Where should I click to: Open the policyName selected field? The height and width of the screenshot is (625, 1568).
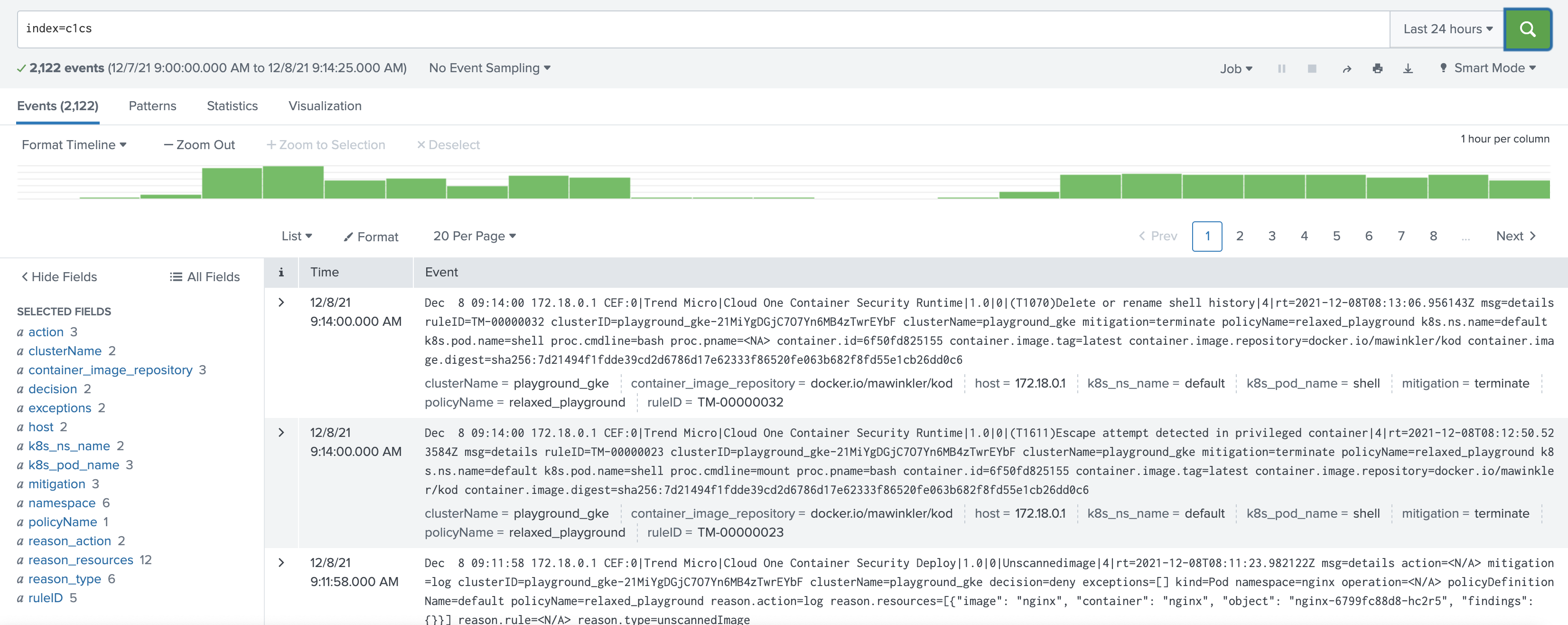63,522
